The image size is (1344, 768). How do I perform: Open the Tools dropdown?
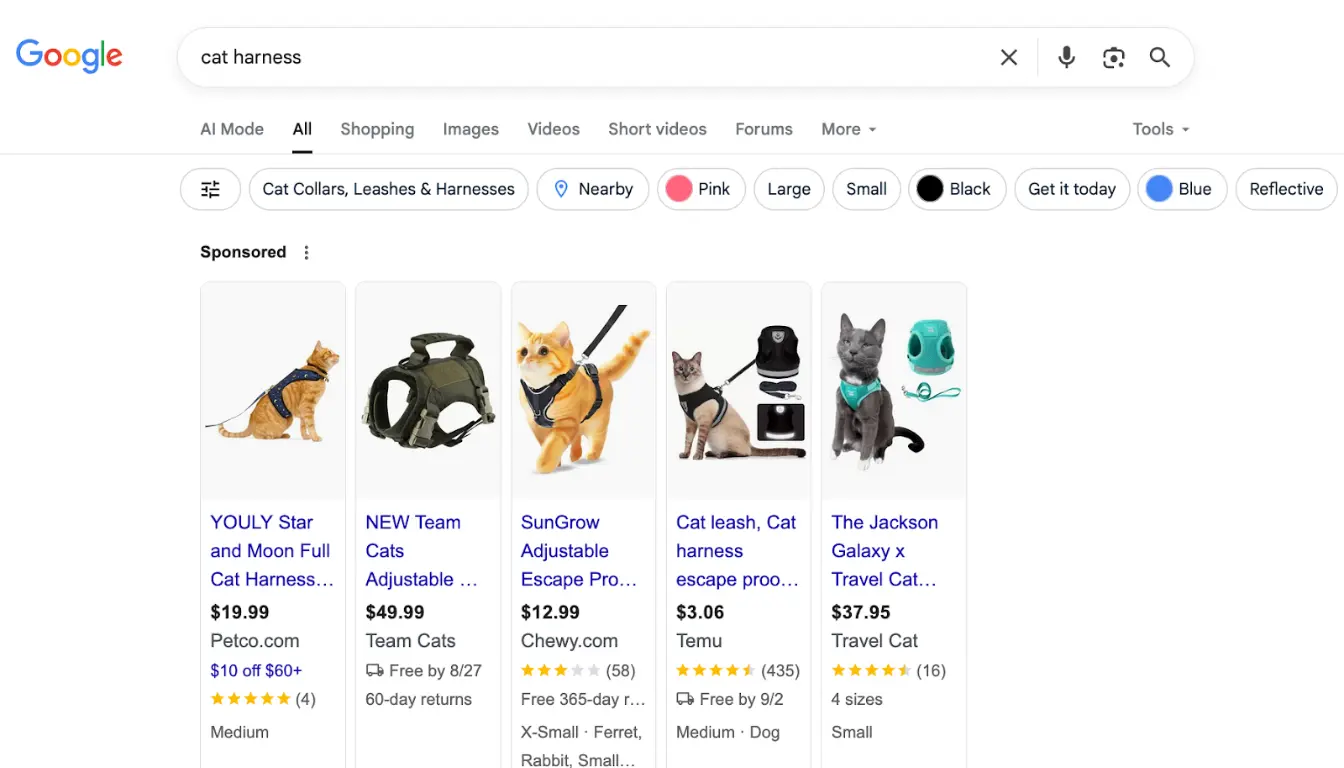pyautogui.click(x=1159, y=129)
